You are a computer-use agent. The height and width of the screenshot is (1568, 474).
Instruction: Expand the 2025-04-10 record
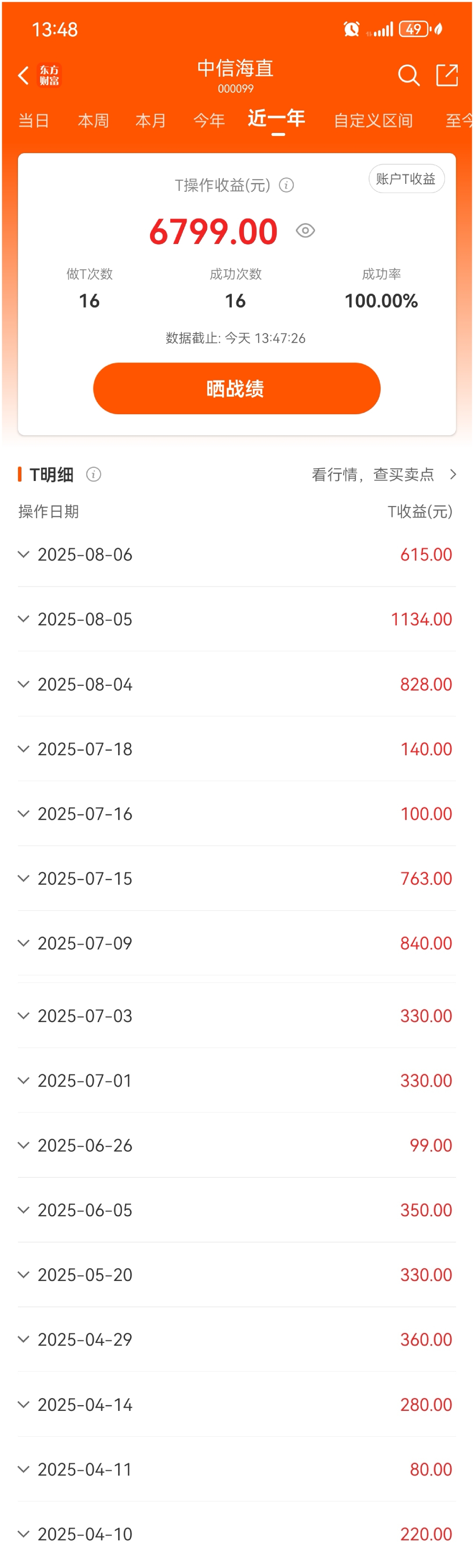(237, 1534)
